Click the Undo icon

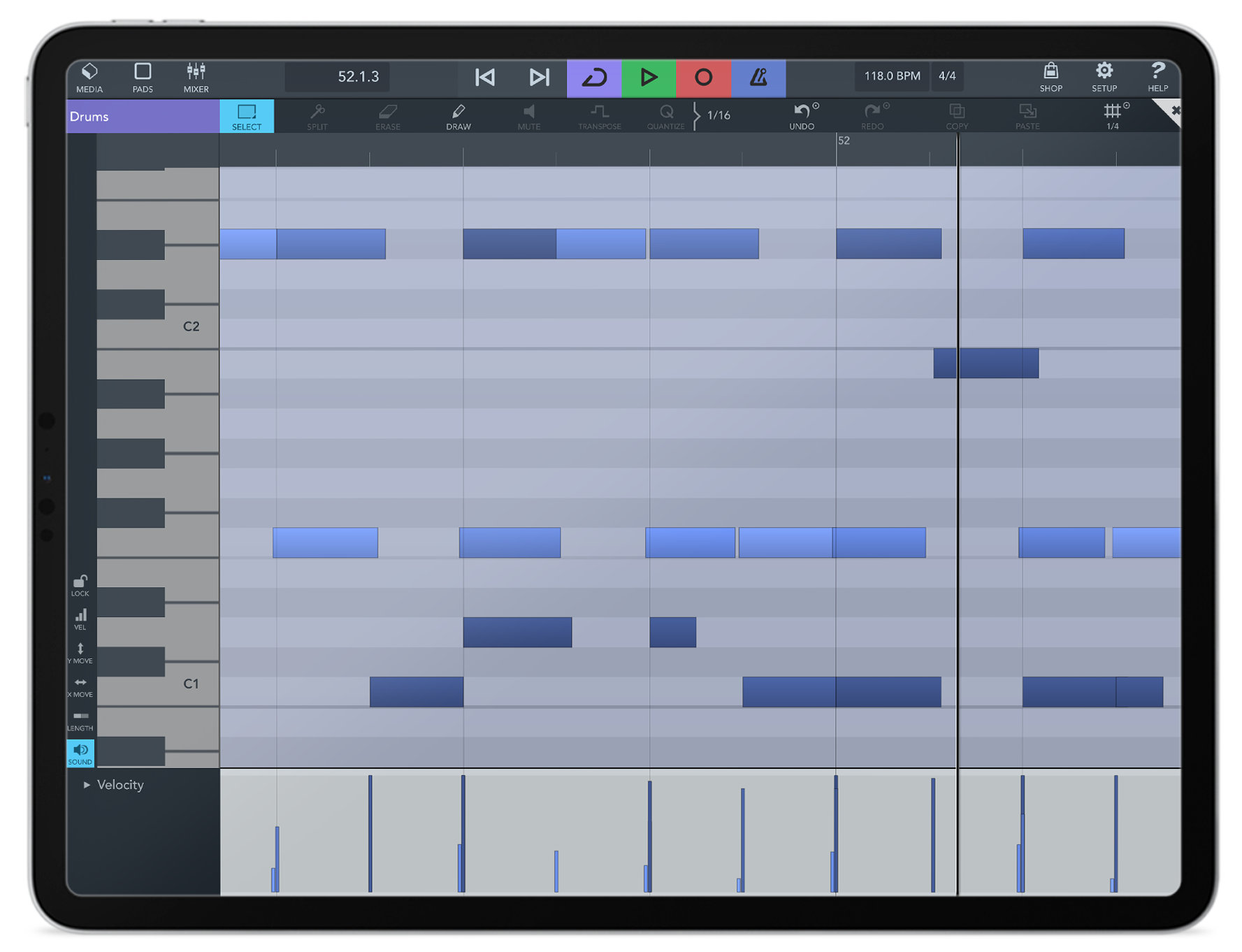coord(801,116)
